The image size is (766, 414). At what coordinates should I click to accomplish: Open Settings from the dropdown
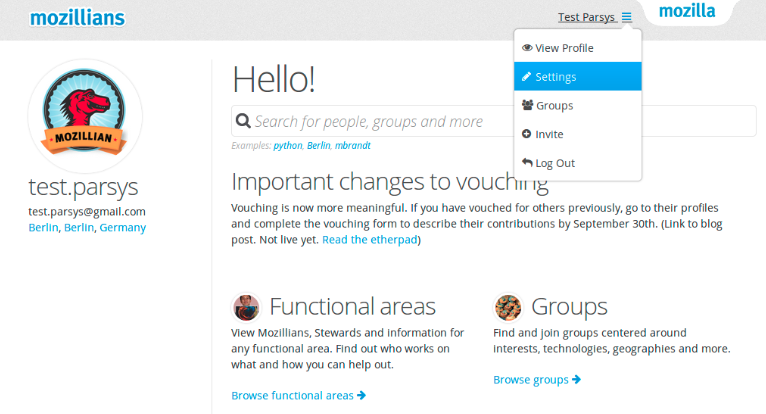(577, 76)
